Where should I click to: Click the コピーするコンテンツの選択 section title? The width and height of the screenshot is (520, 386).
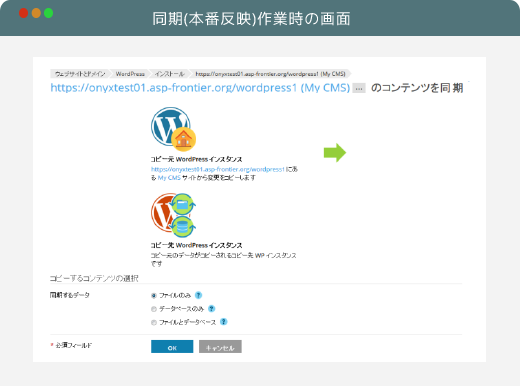(x=94, y=278)
